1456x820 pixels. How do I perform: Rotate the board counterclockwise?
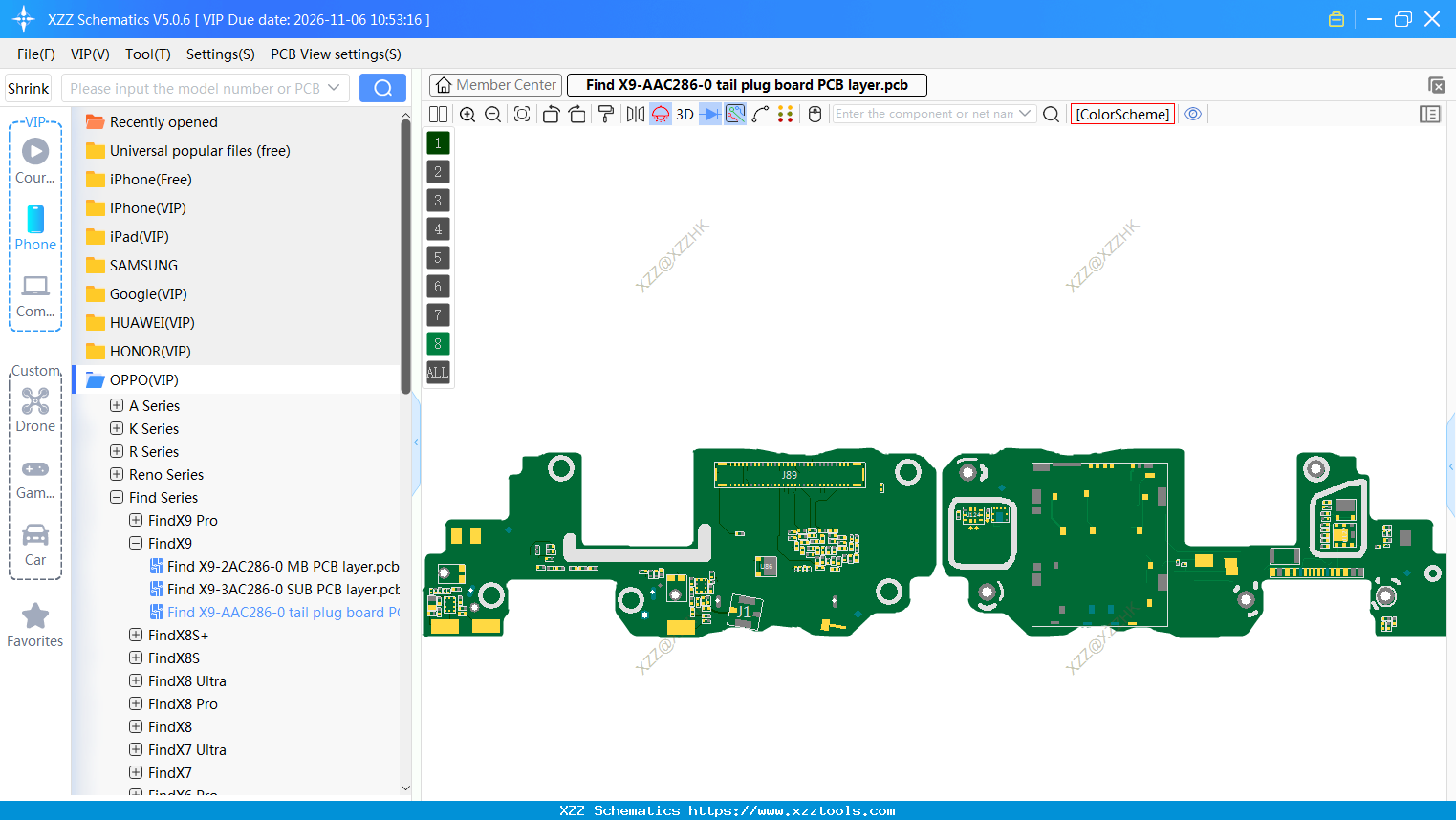551,114
